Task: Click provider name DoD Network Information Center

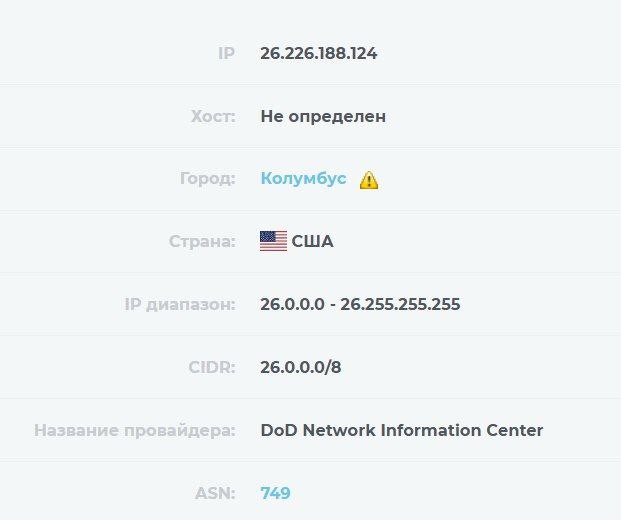Action: 401,430
